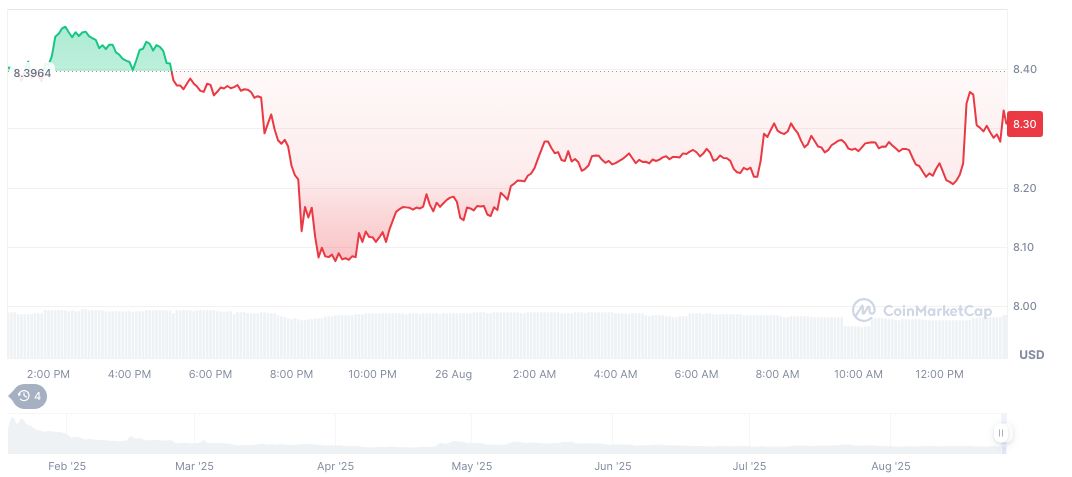
Task: Select Aug '25 in the navigator timeline
Action: point(890,466)
